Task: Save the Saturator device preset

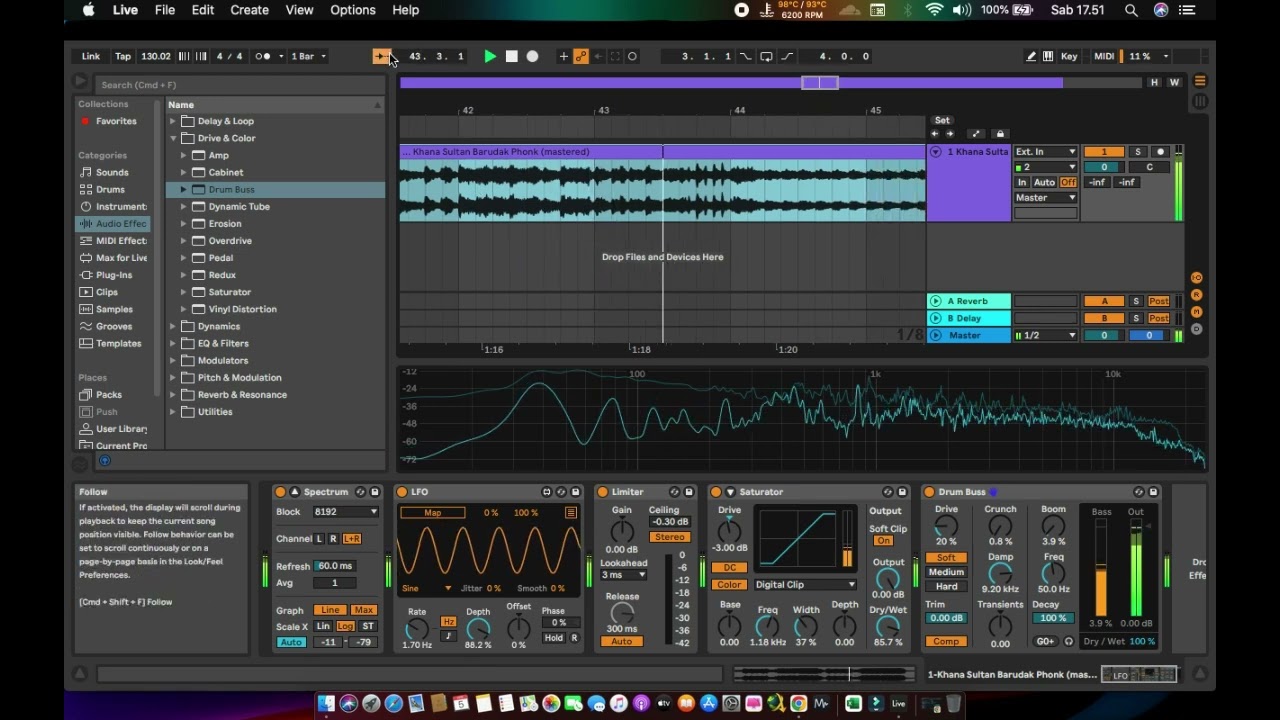Action: coord(902,492)
